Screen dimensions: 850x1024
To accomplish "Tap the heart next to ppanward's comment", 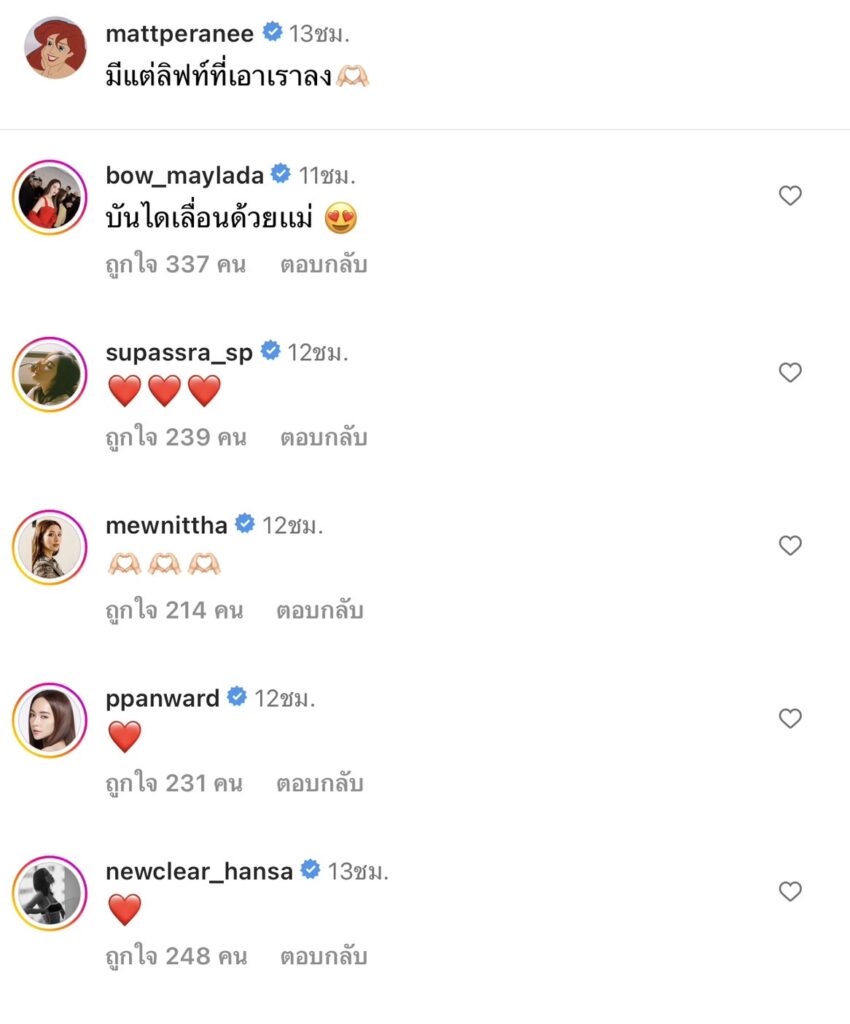I will pyautogui.click(x=790, y=718).
